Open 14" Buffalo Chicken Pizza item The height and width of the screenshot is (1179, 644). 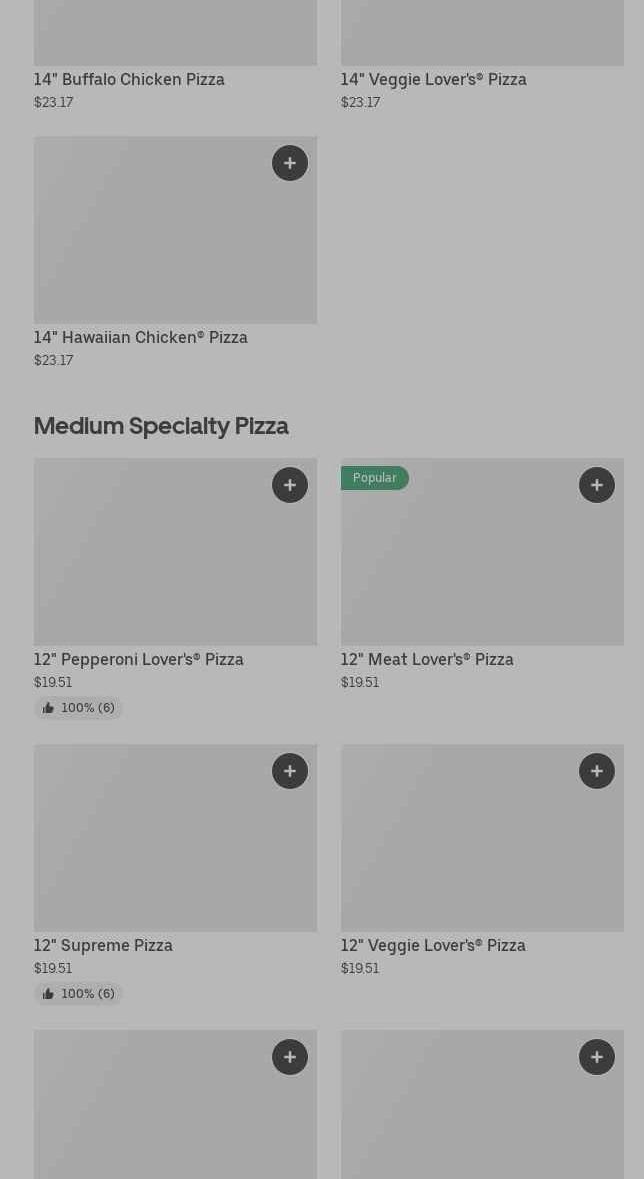129,79
